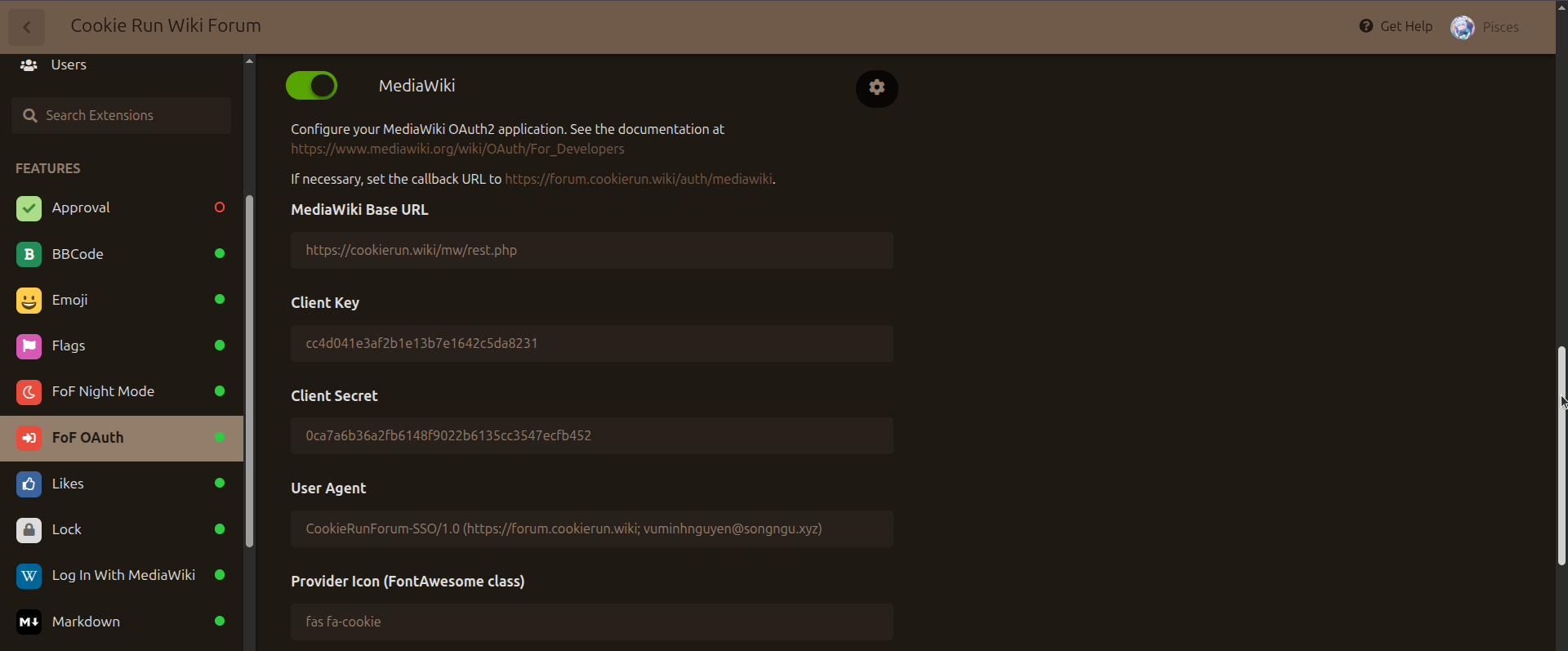Go to FoF Night Mode extension
This screenshot has width=1568, height=651.
(x=122, y=392)
